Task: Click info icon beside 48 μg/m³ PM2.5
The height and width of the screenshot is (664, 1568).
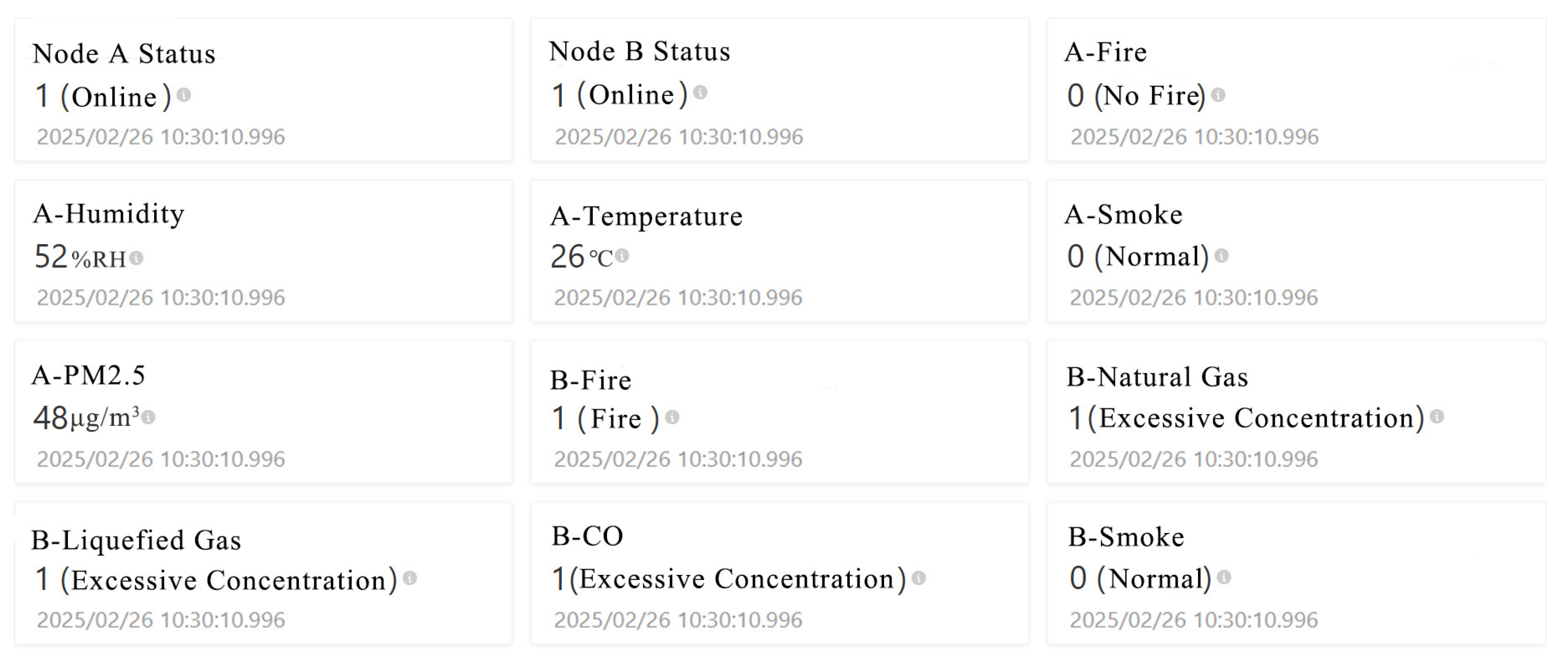Action: [x=148, y=418]
